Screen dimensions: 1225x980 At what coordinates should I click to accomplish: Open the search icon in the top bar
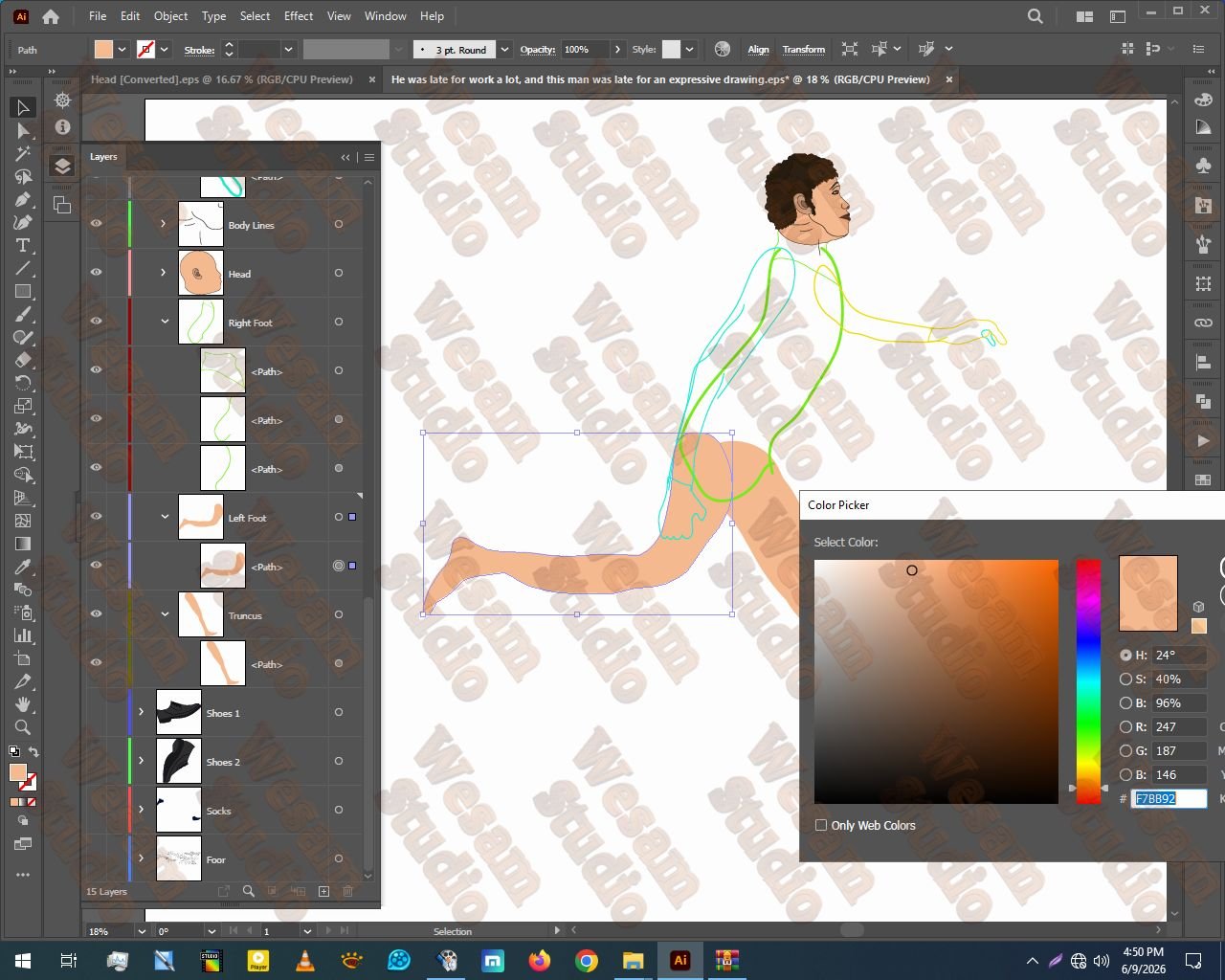pos(1035,16)
